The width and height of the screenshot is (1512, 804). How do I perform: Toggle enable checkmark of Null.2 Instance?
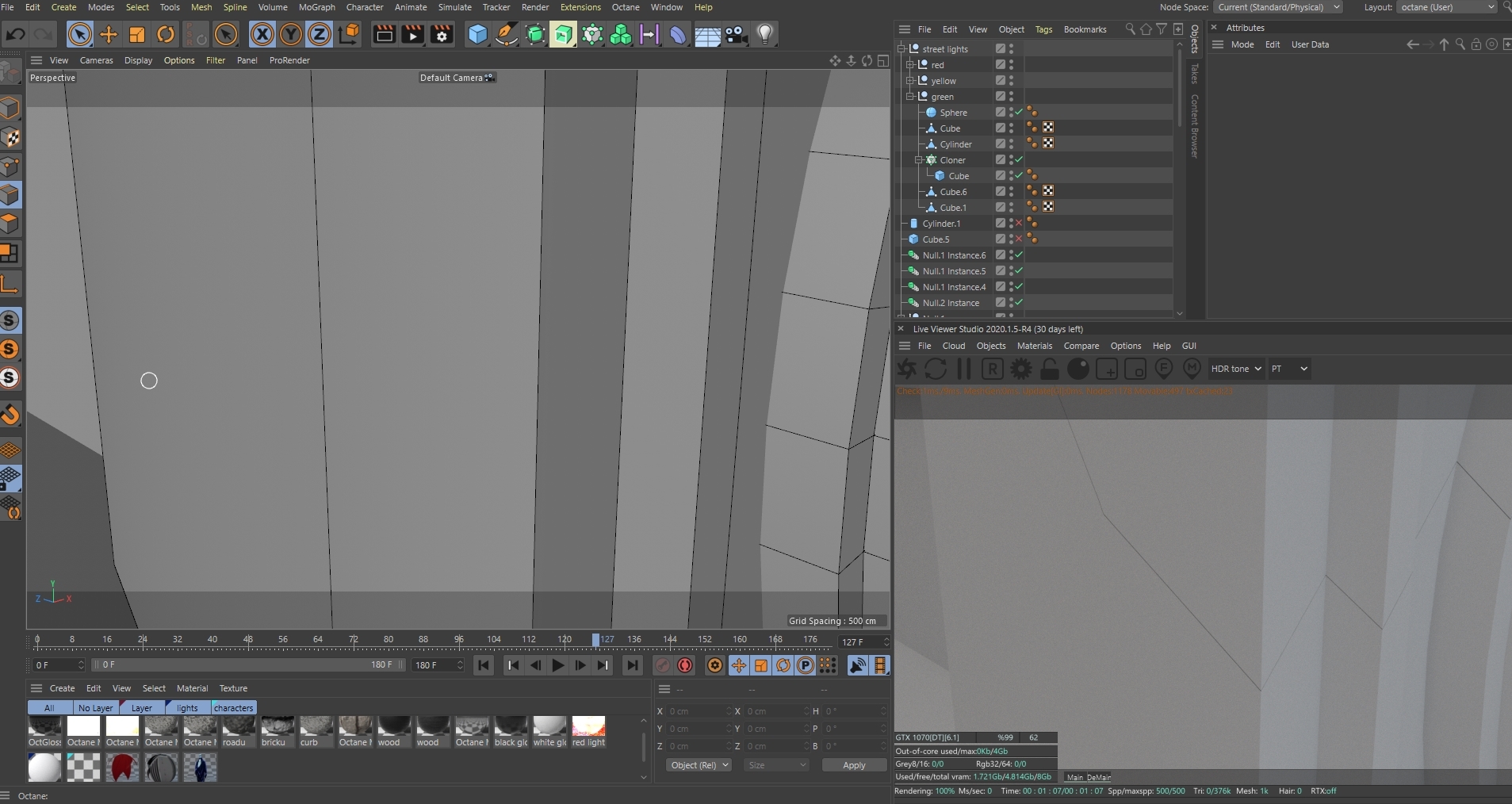1019,303
